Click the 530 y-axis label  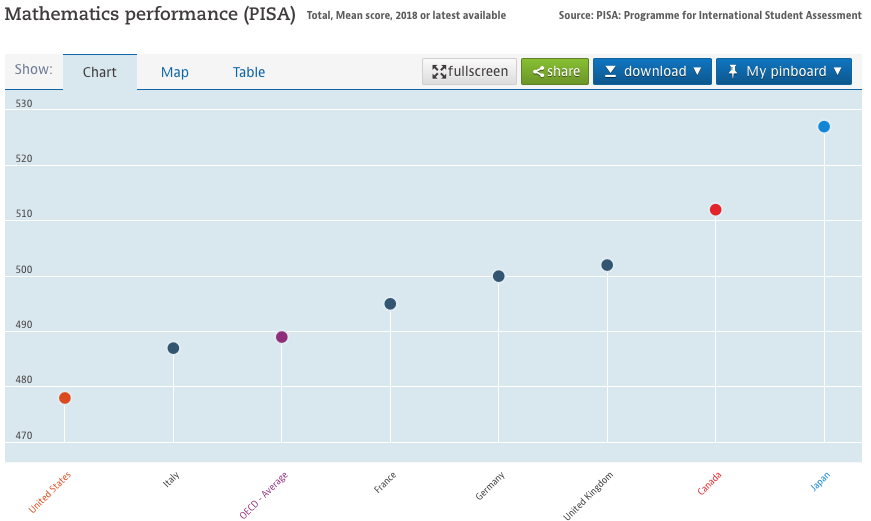[x=24, y=103]
